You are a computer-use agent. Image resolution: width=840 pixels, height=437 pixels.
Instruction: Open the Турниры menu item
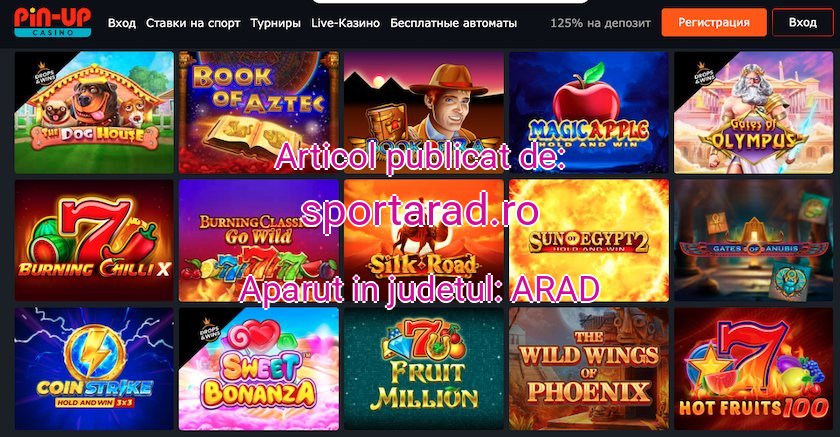275,24
